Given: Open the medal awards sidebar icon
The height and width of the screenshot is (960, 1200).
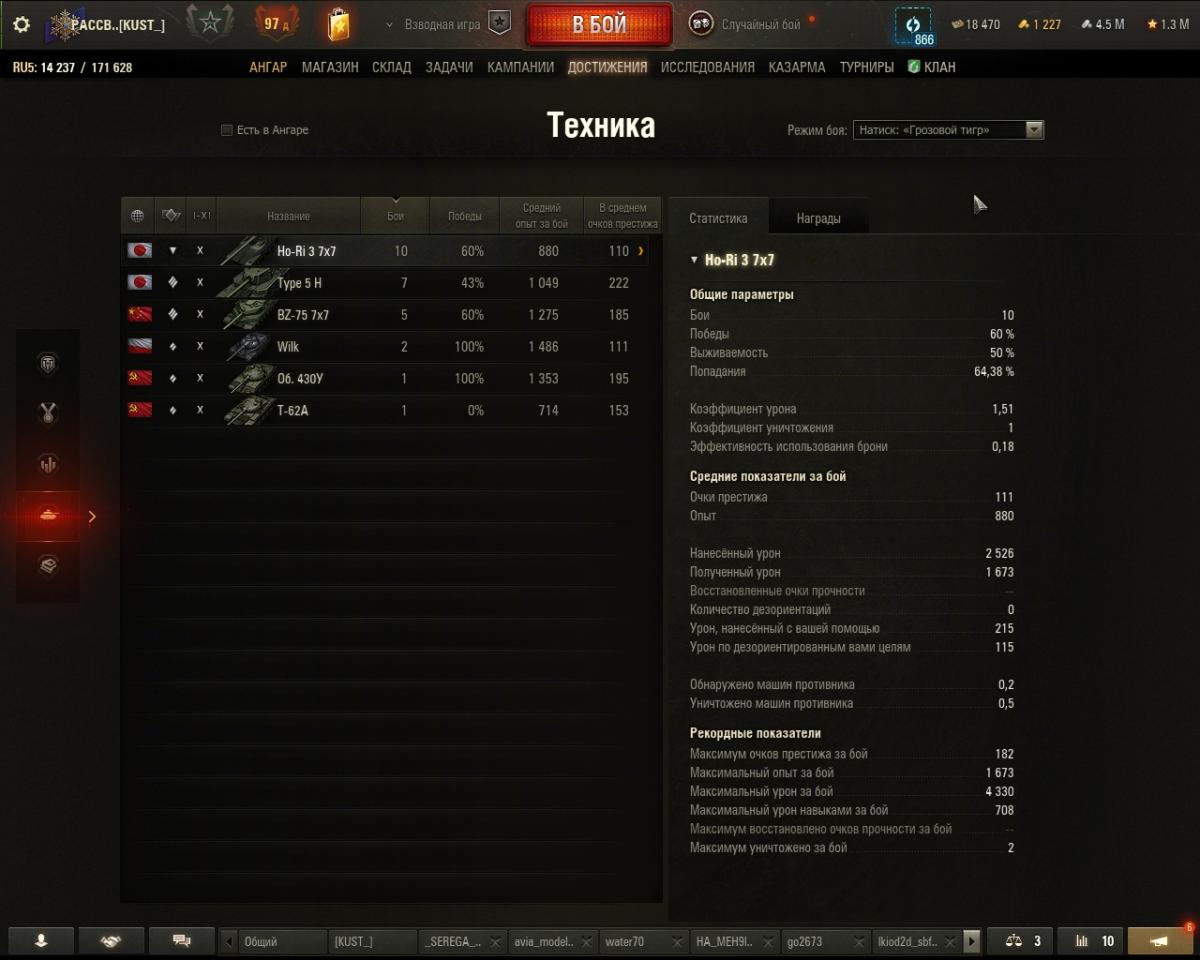Looking at the screenshot, I should coord(48,412).
